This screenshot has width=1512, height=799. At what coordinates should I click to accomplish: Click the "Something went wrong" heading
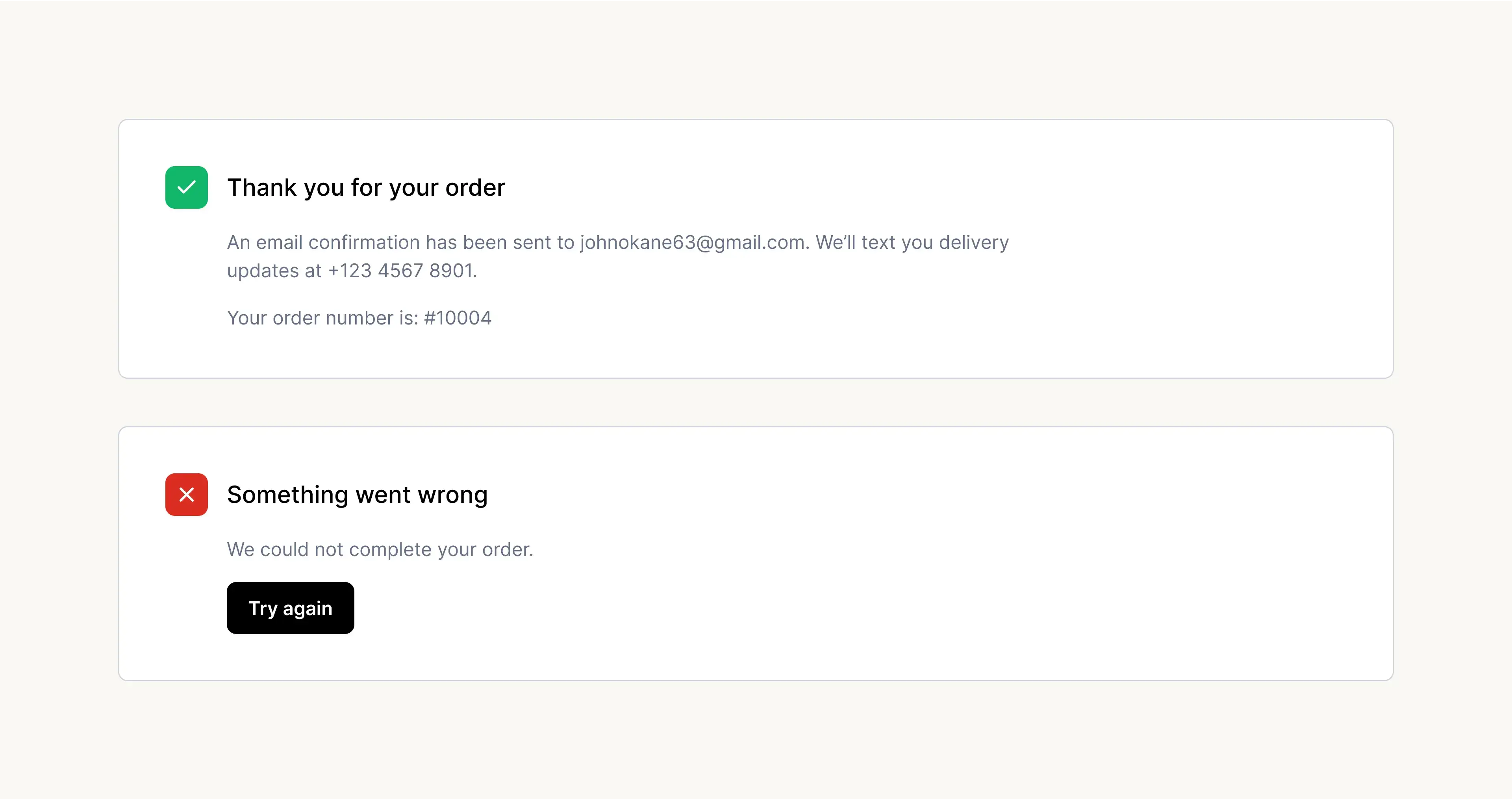[x=357, y=495]
